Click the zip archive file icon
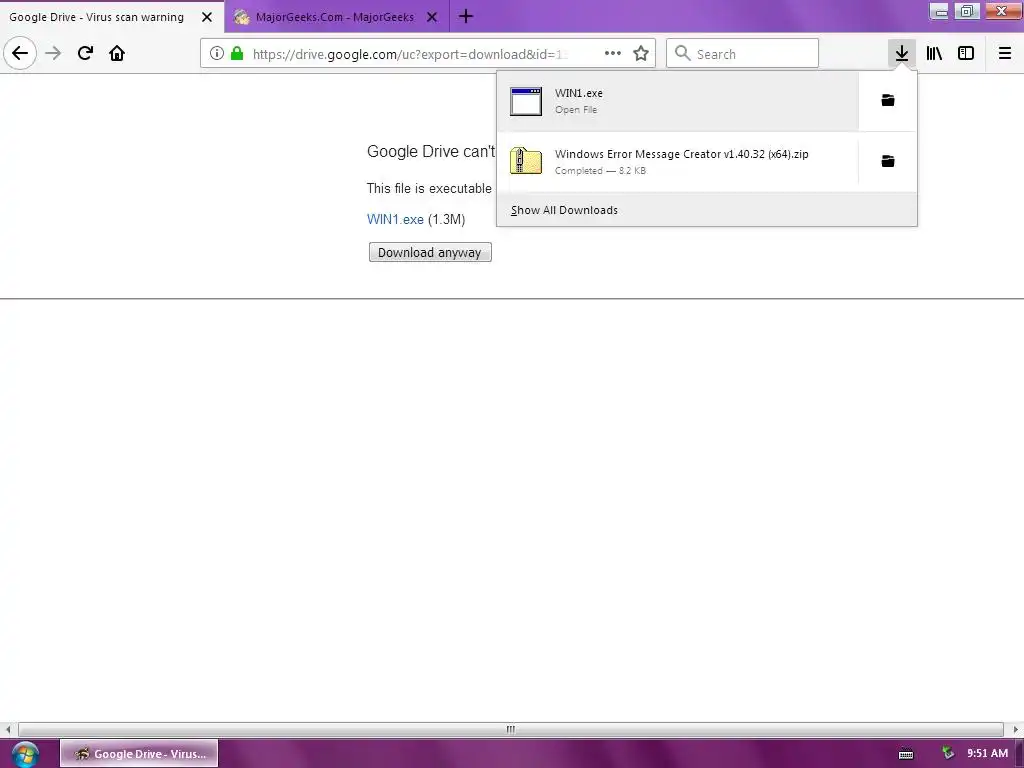The height and width of the screenshot is (768, 1024). pyautogui.click(x=526, y=161)
